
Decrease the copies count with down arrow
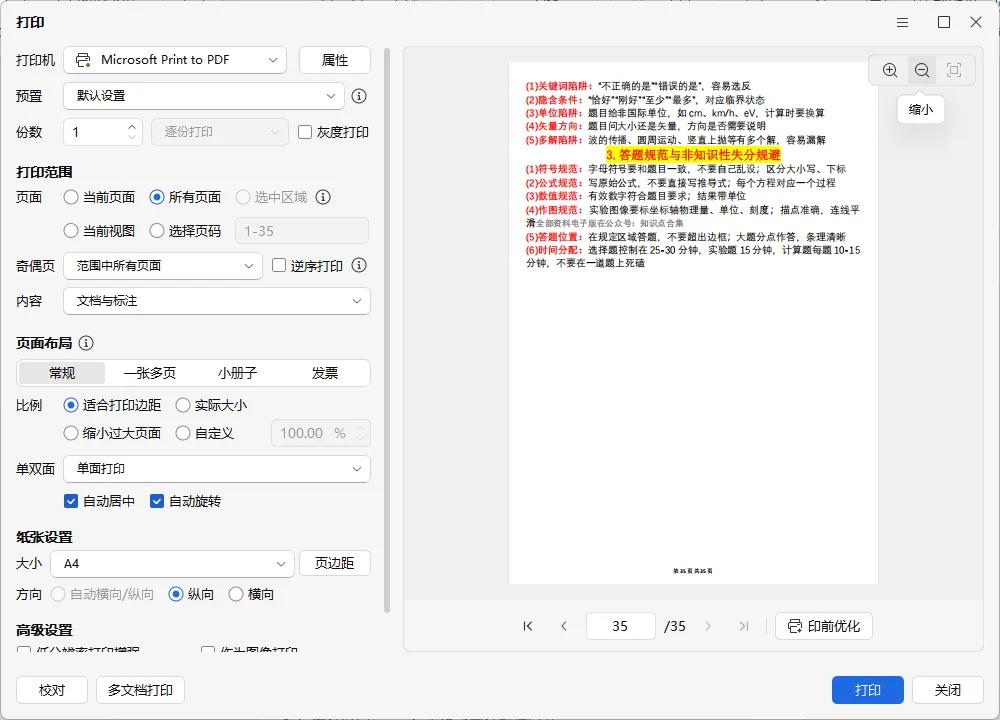[x=132, y=137]
